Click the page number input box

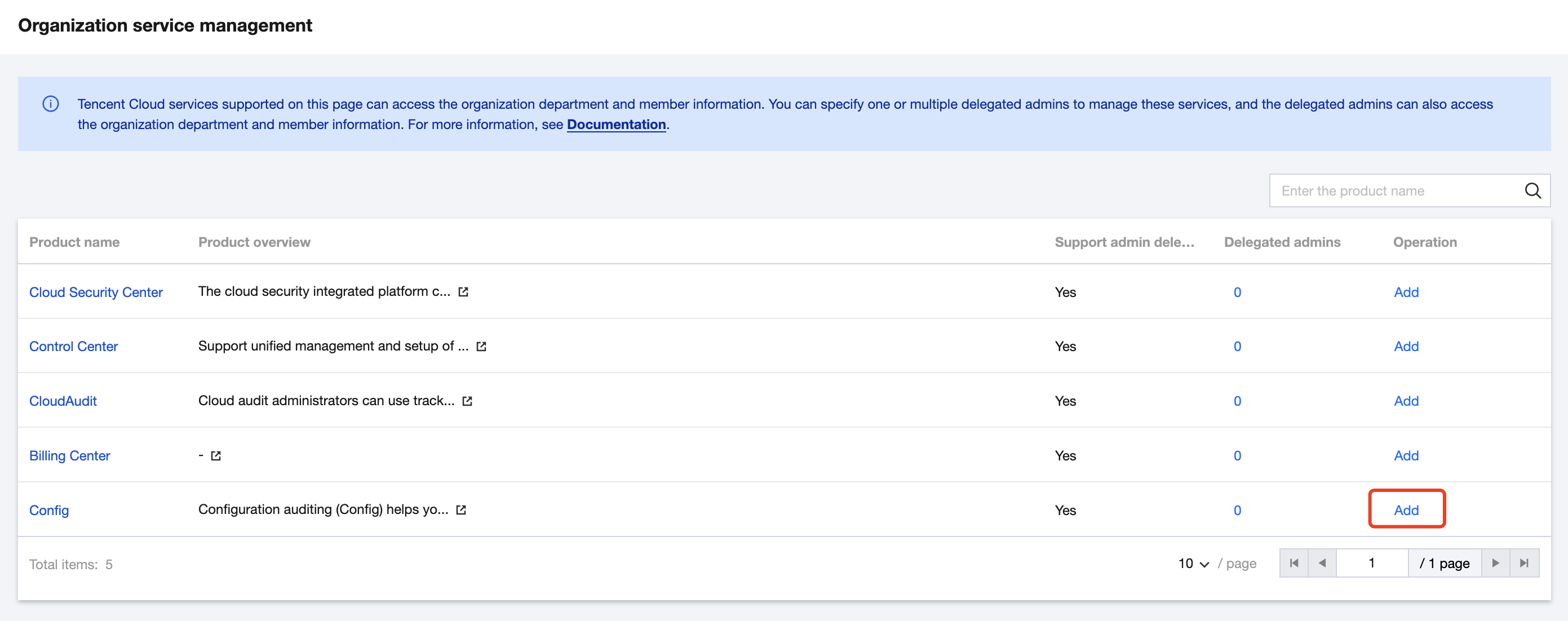click(1371, 563)
